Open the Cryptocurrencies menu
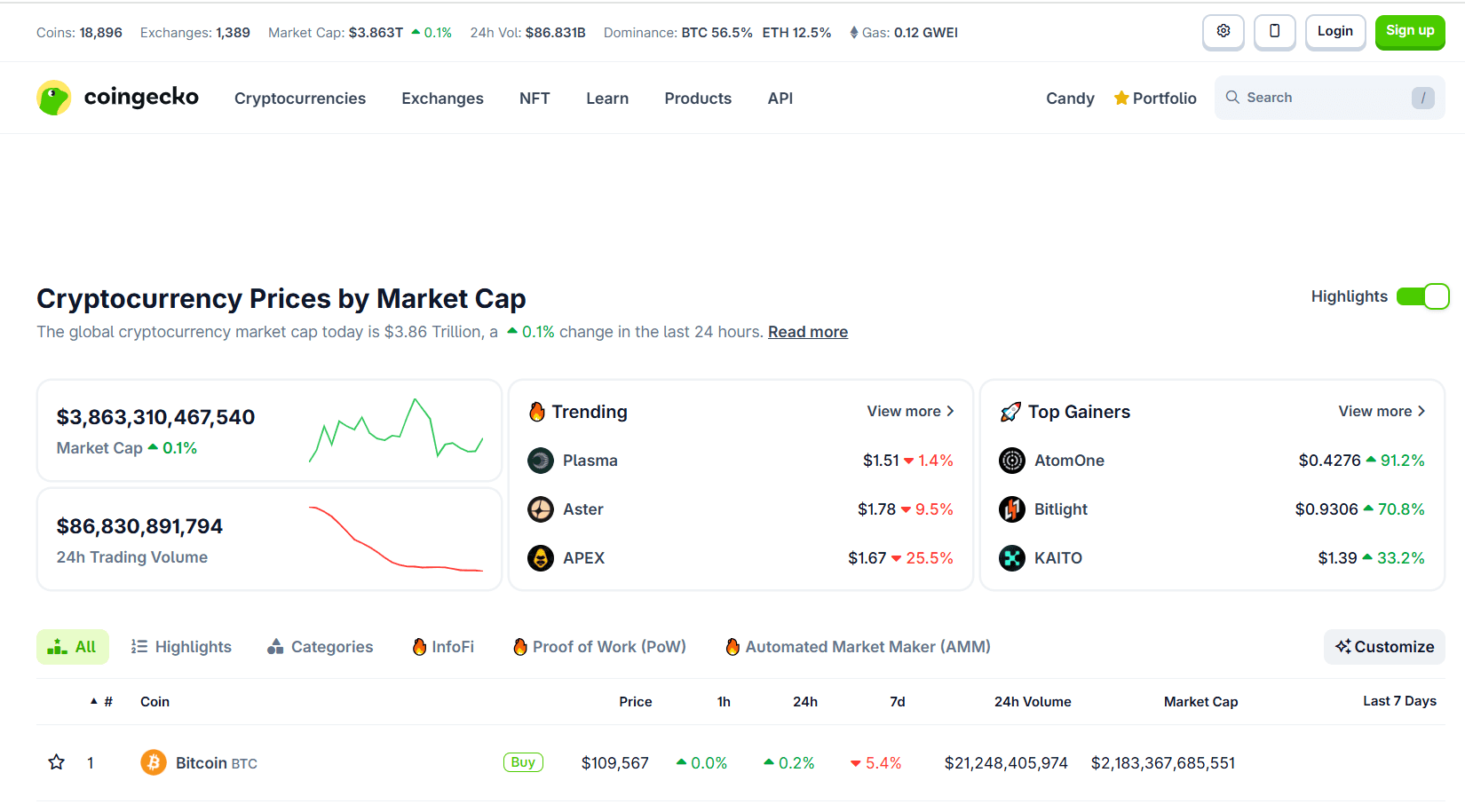This screenshot has height=812, width=1465. tap(300, 99)
